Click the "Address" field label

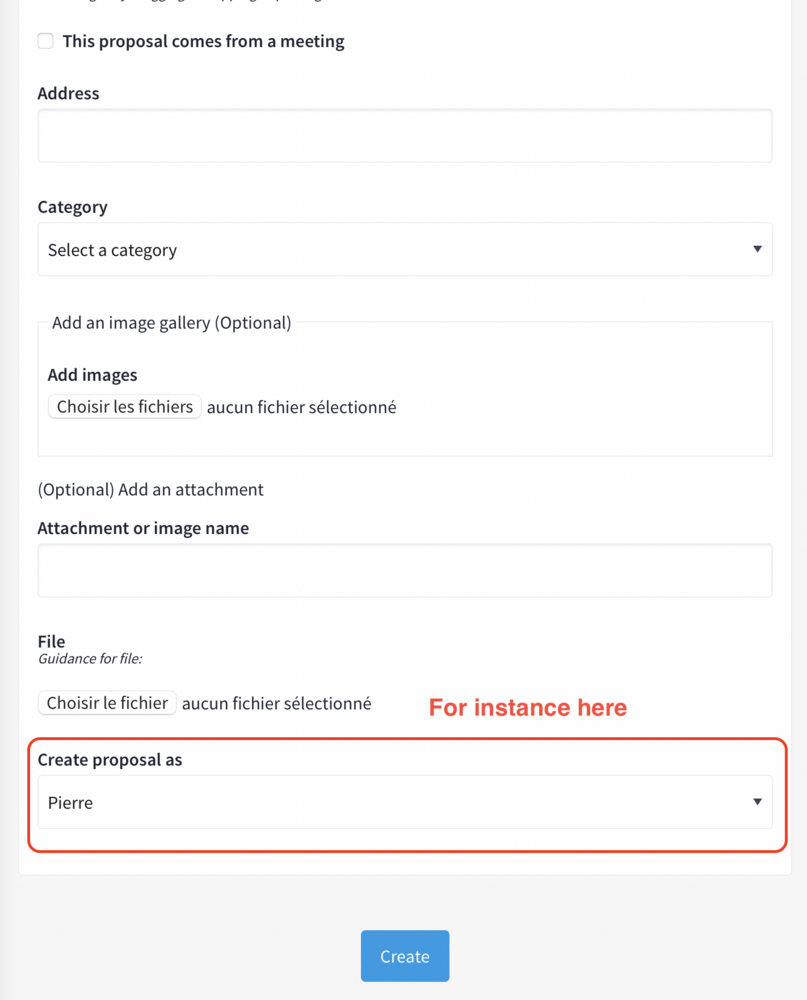coord(68,93)
